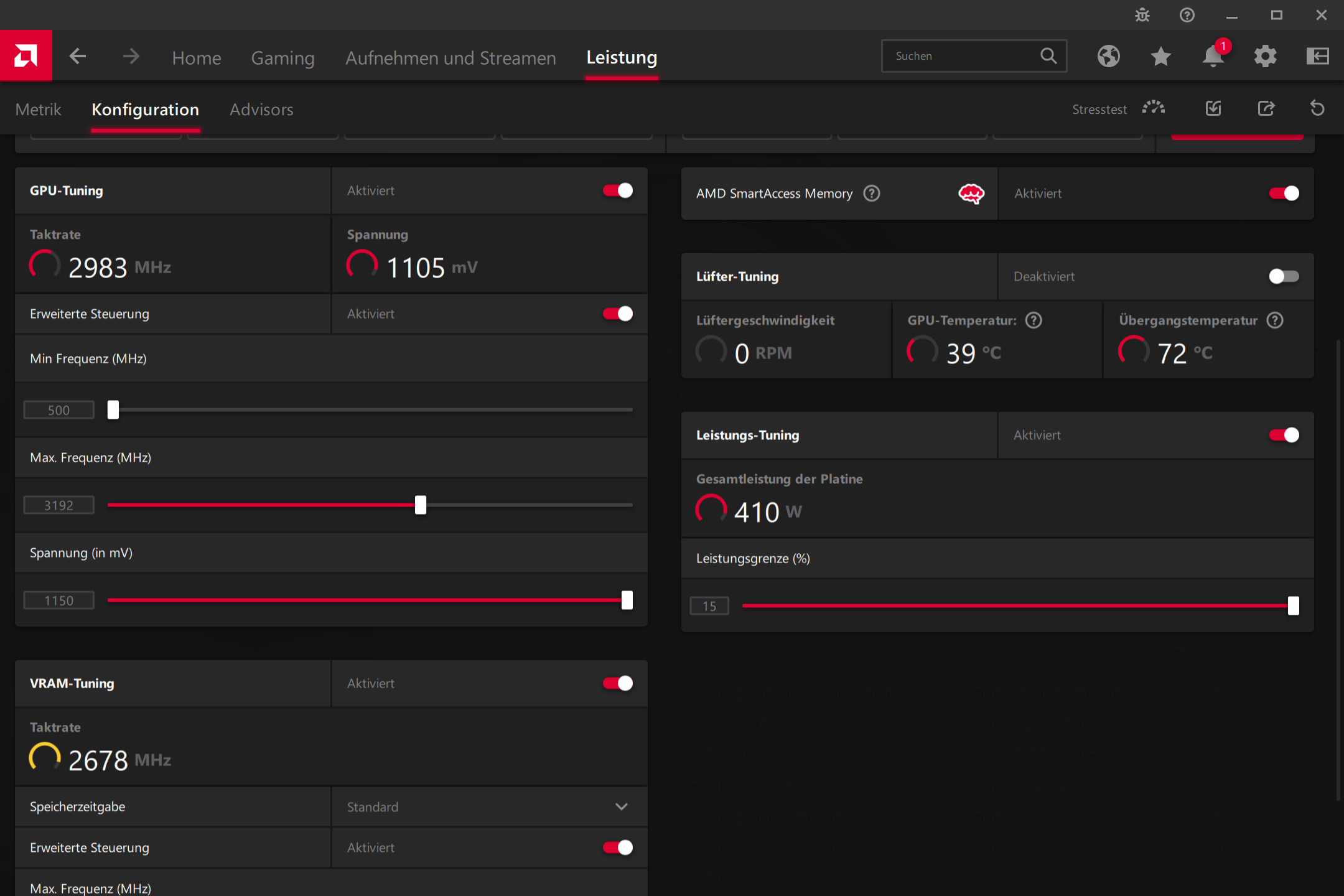
Task: Go forward with the right arrow
Action: 131,57
